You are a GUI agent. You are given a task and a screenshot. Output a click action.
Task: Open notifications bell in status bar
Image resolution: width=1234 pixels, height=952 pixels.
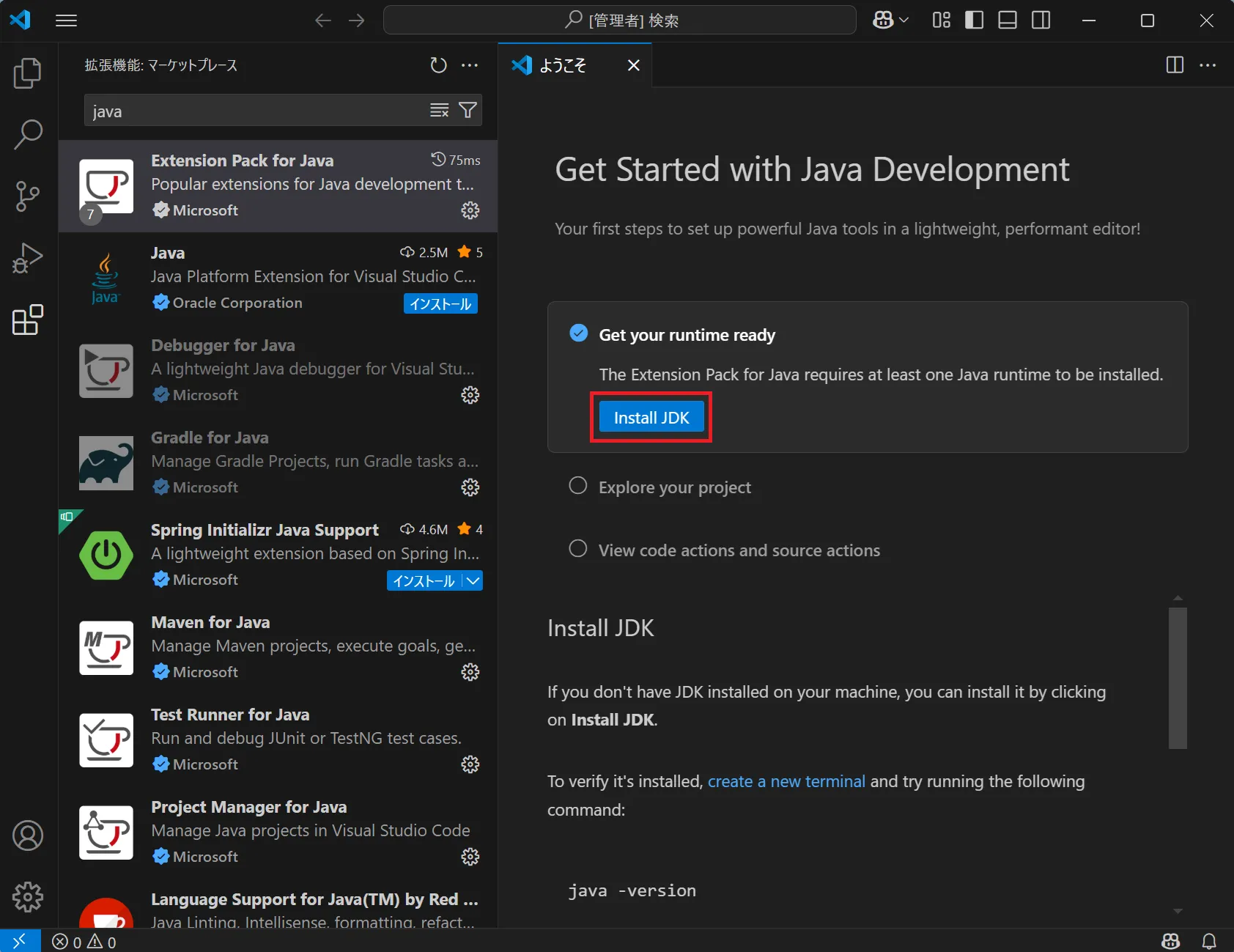click(1209, 941)
